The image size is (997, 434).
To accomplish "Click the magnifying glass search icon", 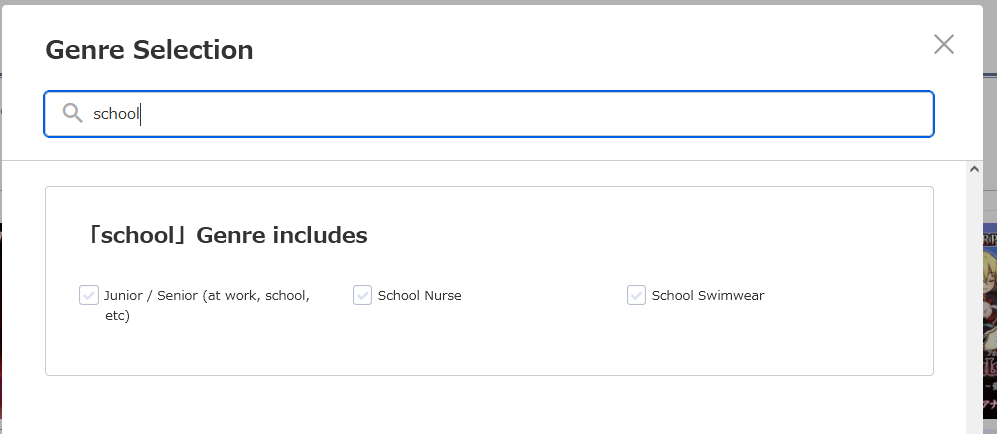I will click(x=72, y=113).
